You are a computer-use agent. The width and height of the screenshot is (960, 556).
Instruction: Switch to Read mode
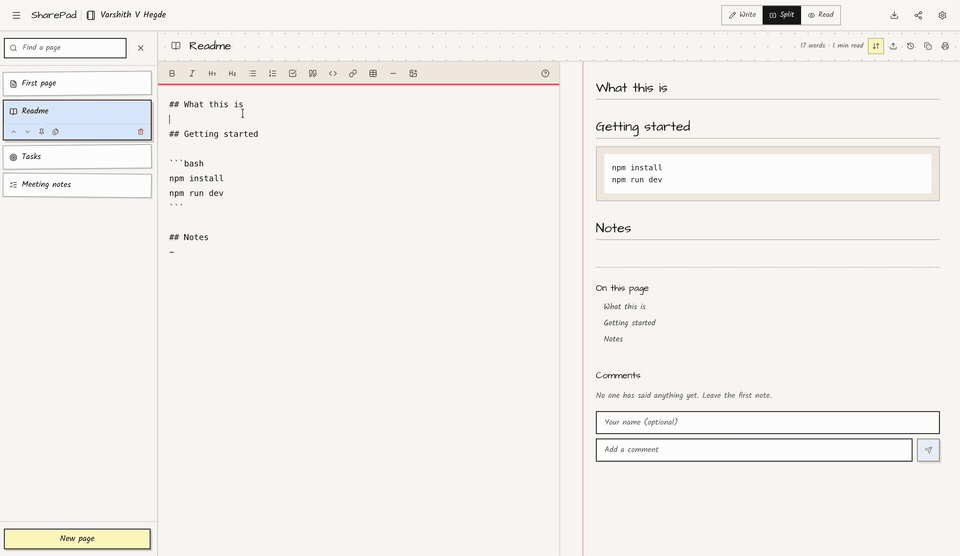tap(820, 15)
